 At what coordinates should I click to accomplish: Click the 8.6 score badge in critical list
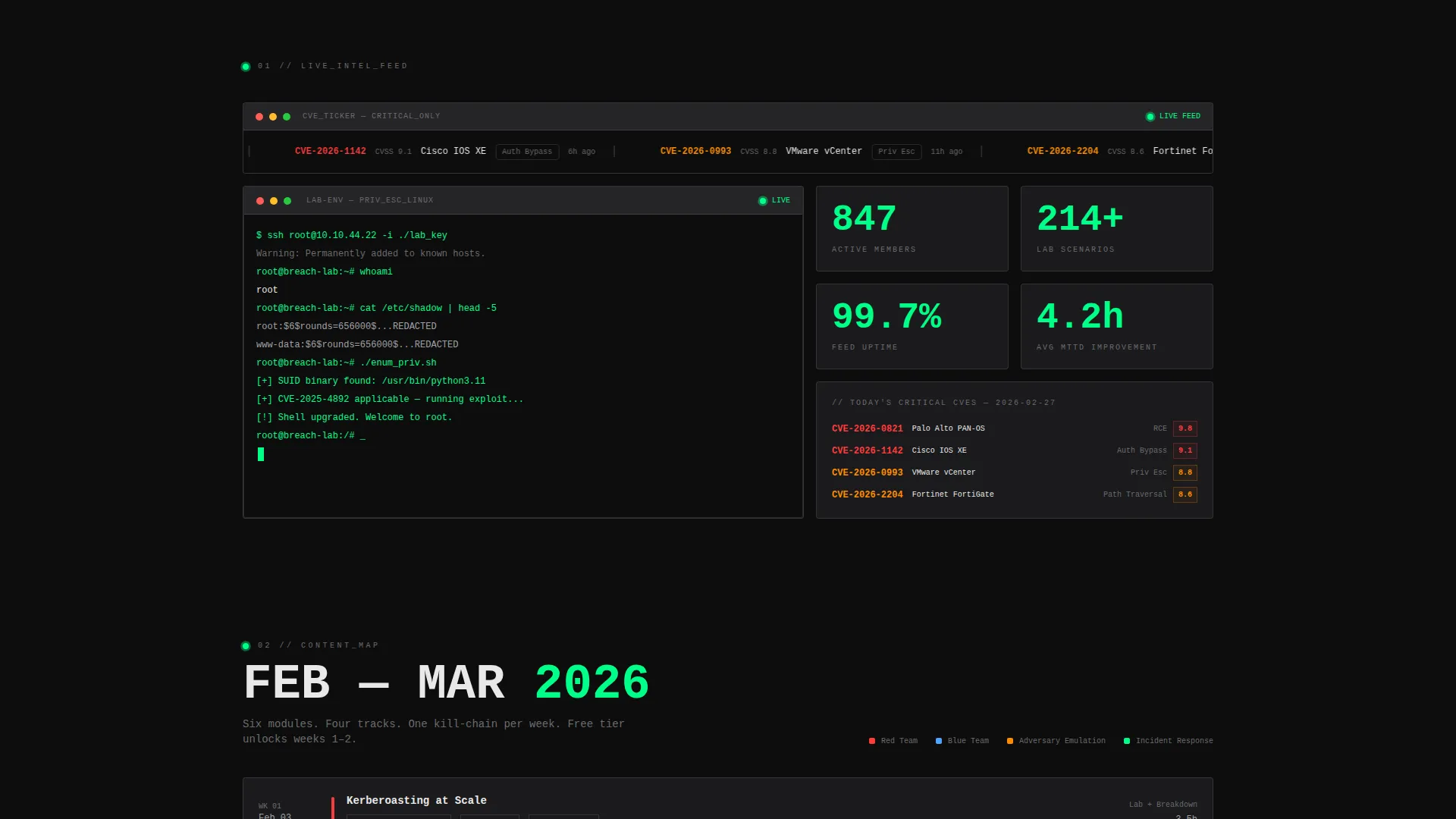(x=1185, y=494)
